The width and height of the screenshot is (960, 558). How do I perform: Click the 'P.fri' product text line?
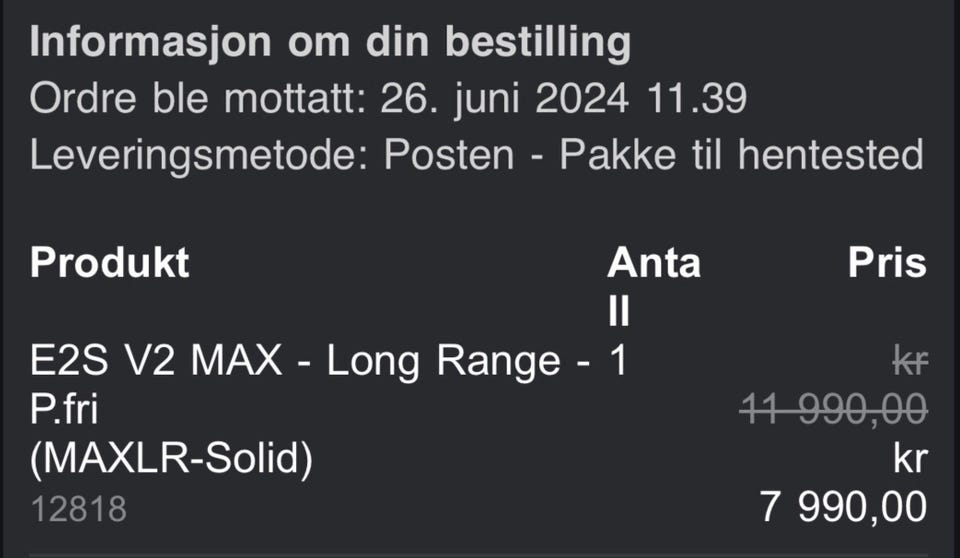(x=64, y=409)
